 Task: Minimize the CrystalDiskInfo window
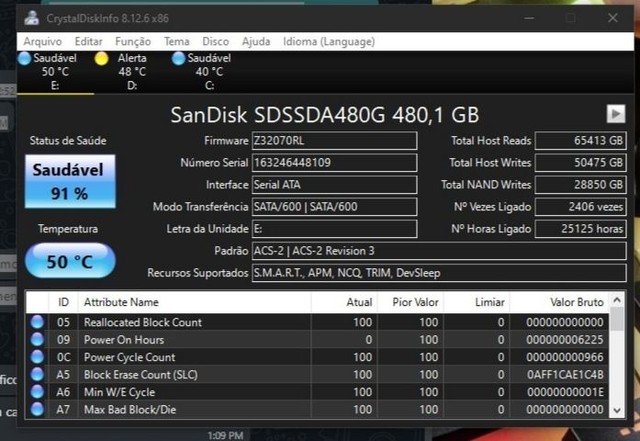click(x=529, y=18)
